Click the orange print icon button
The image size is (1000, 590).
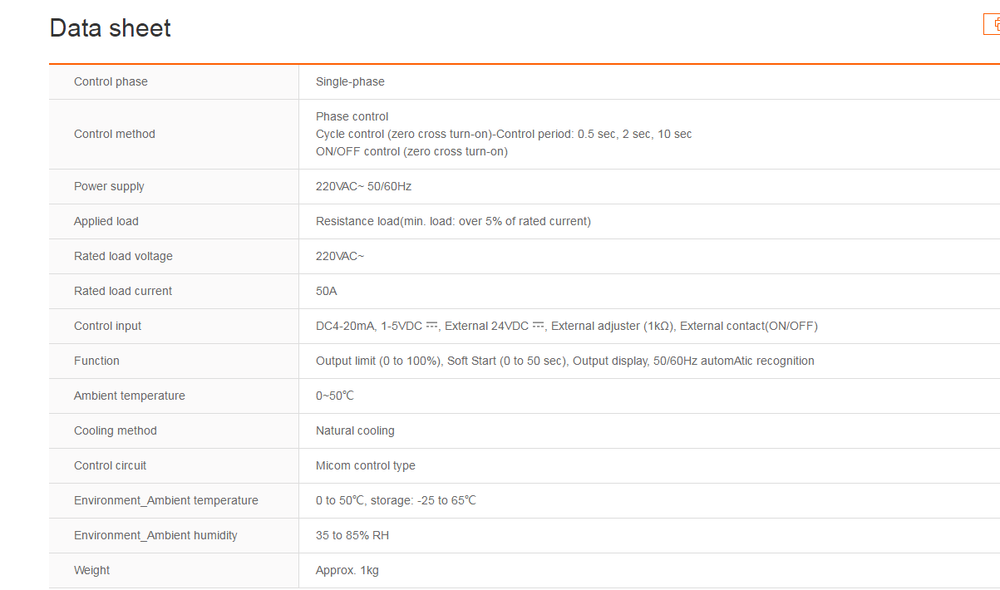point(993,25)
